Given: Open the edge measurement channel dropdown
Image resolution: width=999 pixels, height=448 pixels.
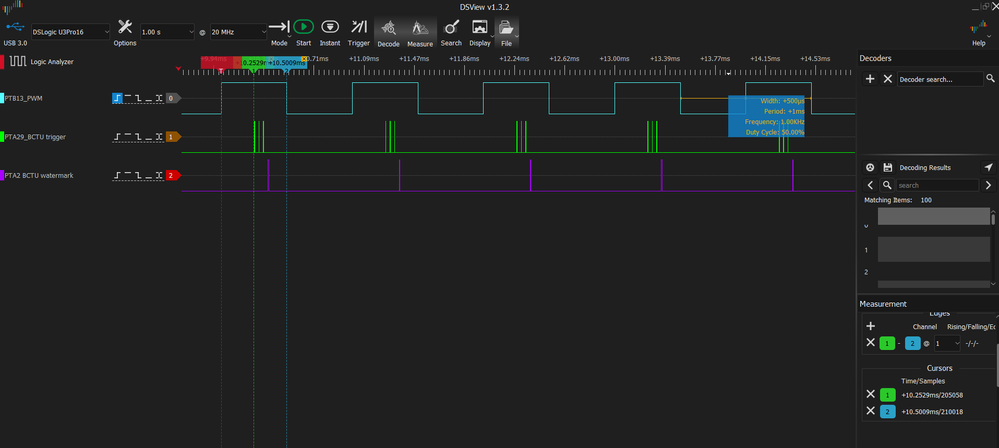Looking at the screenshot, I should coord(947,343).
